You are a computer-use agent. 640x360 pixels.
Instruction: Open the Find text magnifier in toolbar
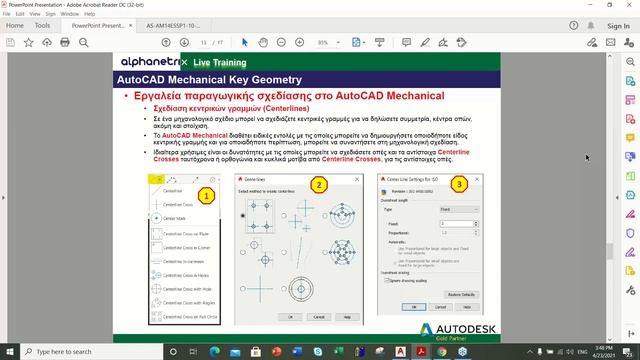84,42
